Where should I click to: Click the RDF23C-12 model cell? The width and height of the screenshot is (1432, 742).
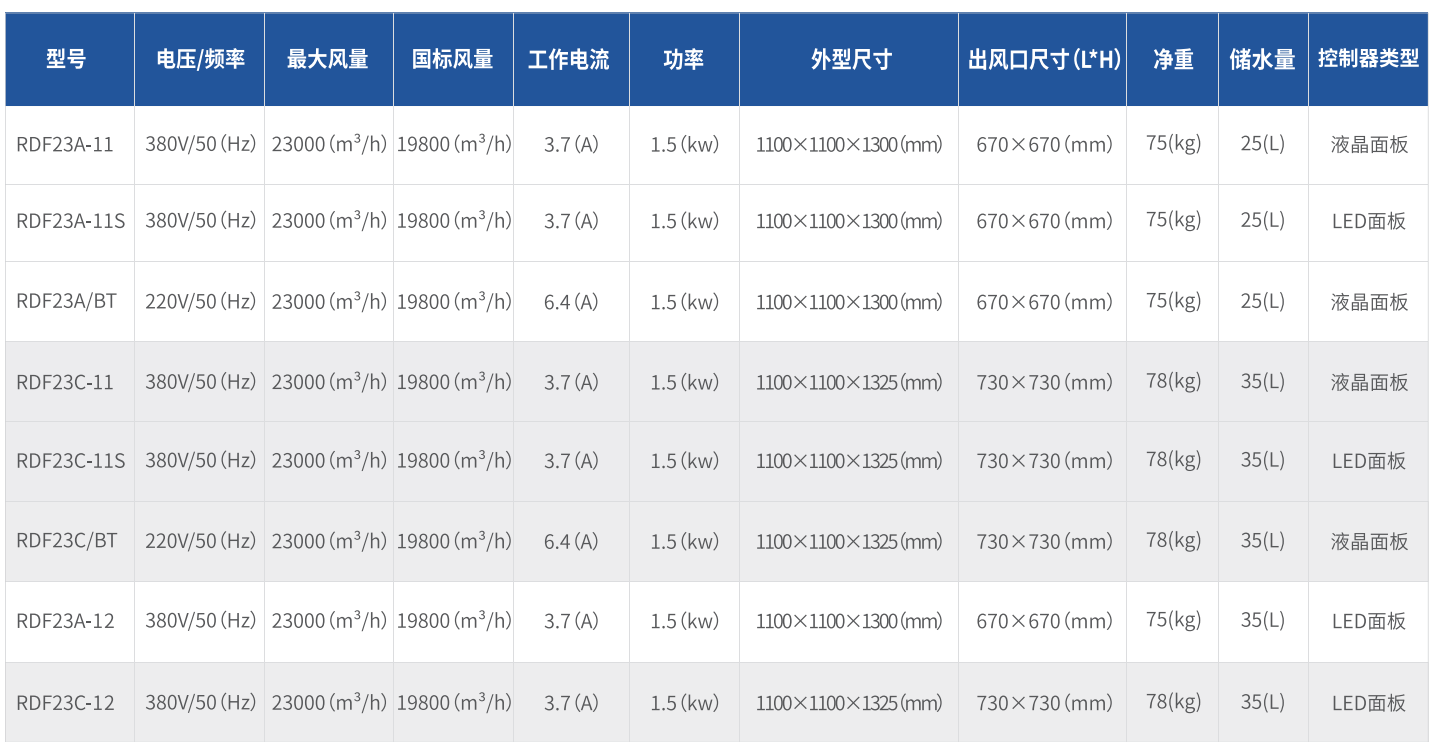[x=65, y=702]
